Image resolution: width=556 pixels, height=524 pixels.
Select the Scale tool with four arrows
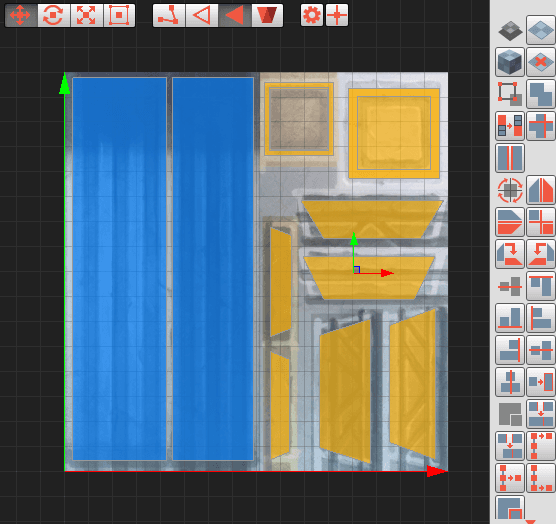(86, 15)
